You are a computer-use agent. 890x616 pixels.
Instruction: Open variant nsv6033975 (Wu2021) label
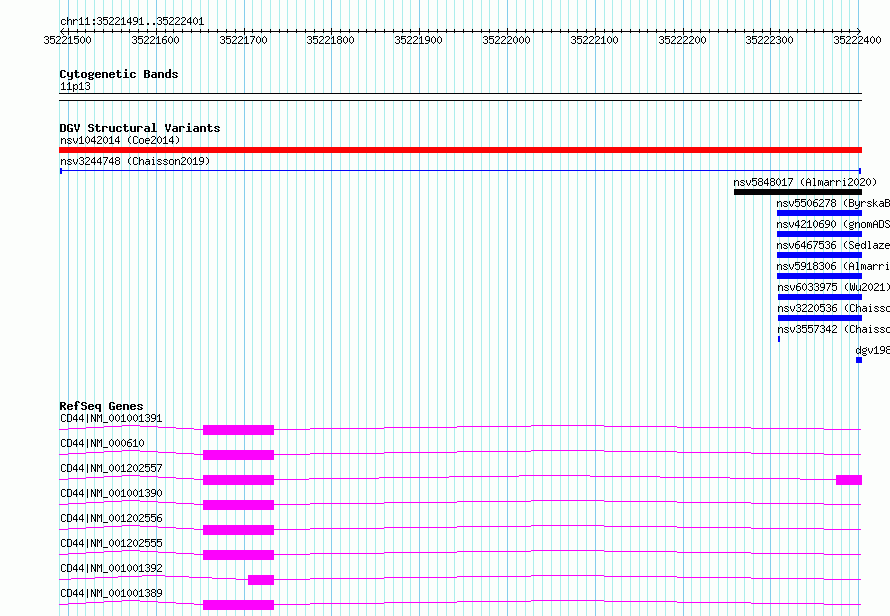point(833,287)
